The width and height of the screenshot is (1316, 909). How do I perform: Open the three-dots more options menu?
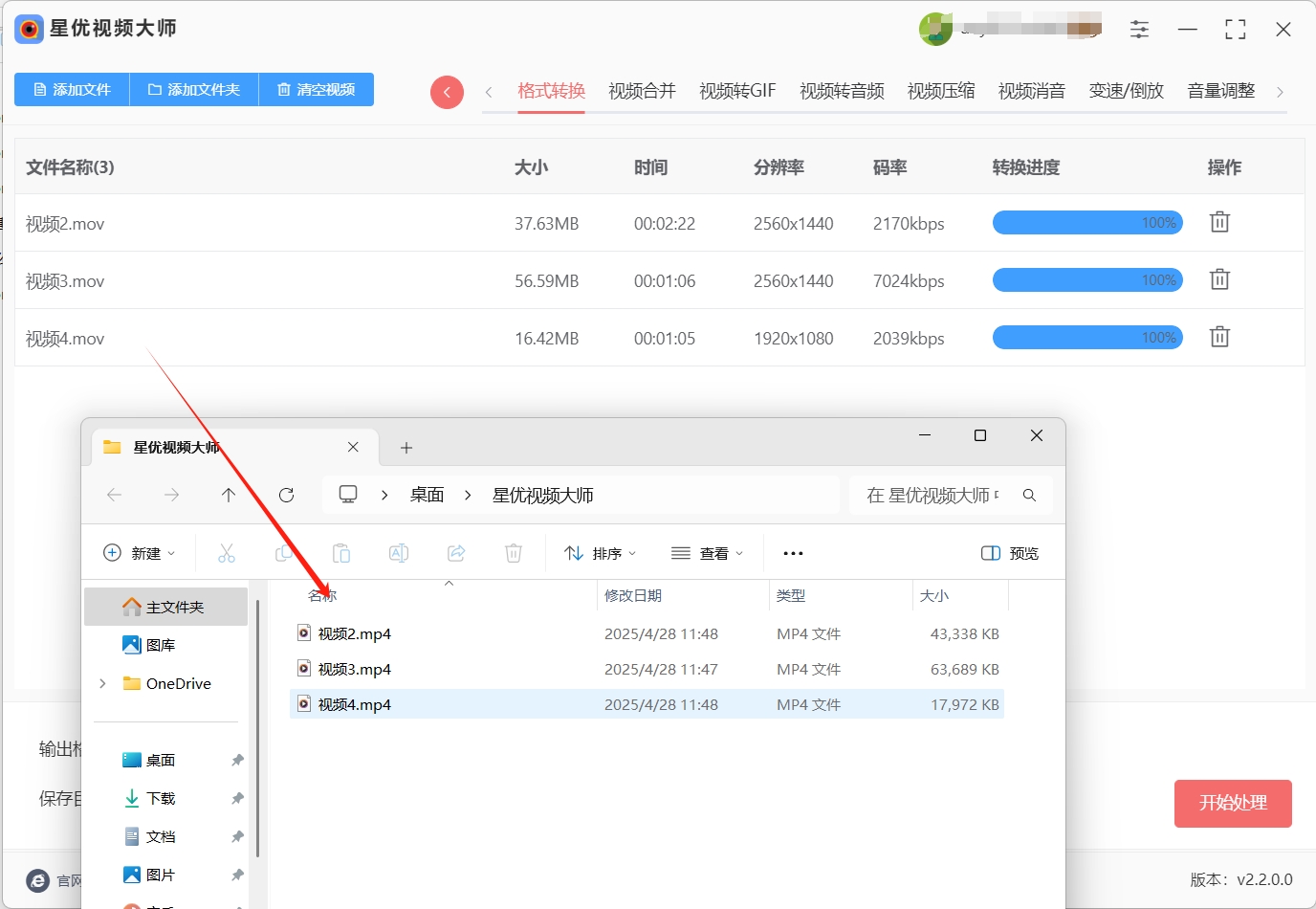793,553
